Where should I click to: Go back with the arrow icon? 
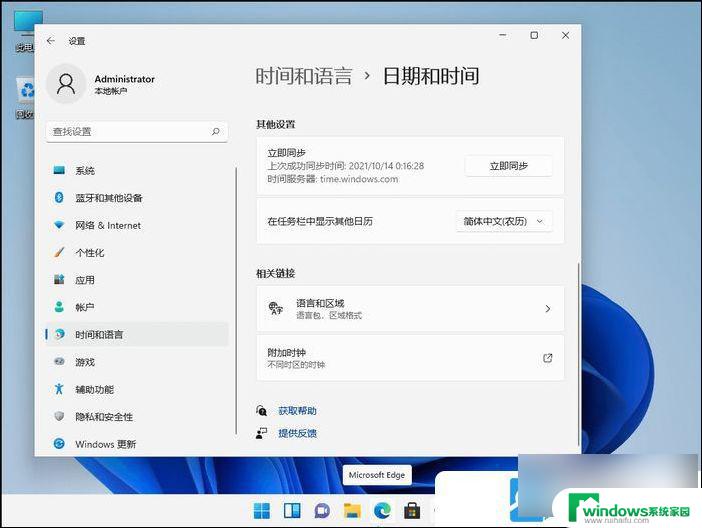click(51, 41)
